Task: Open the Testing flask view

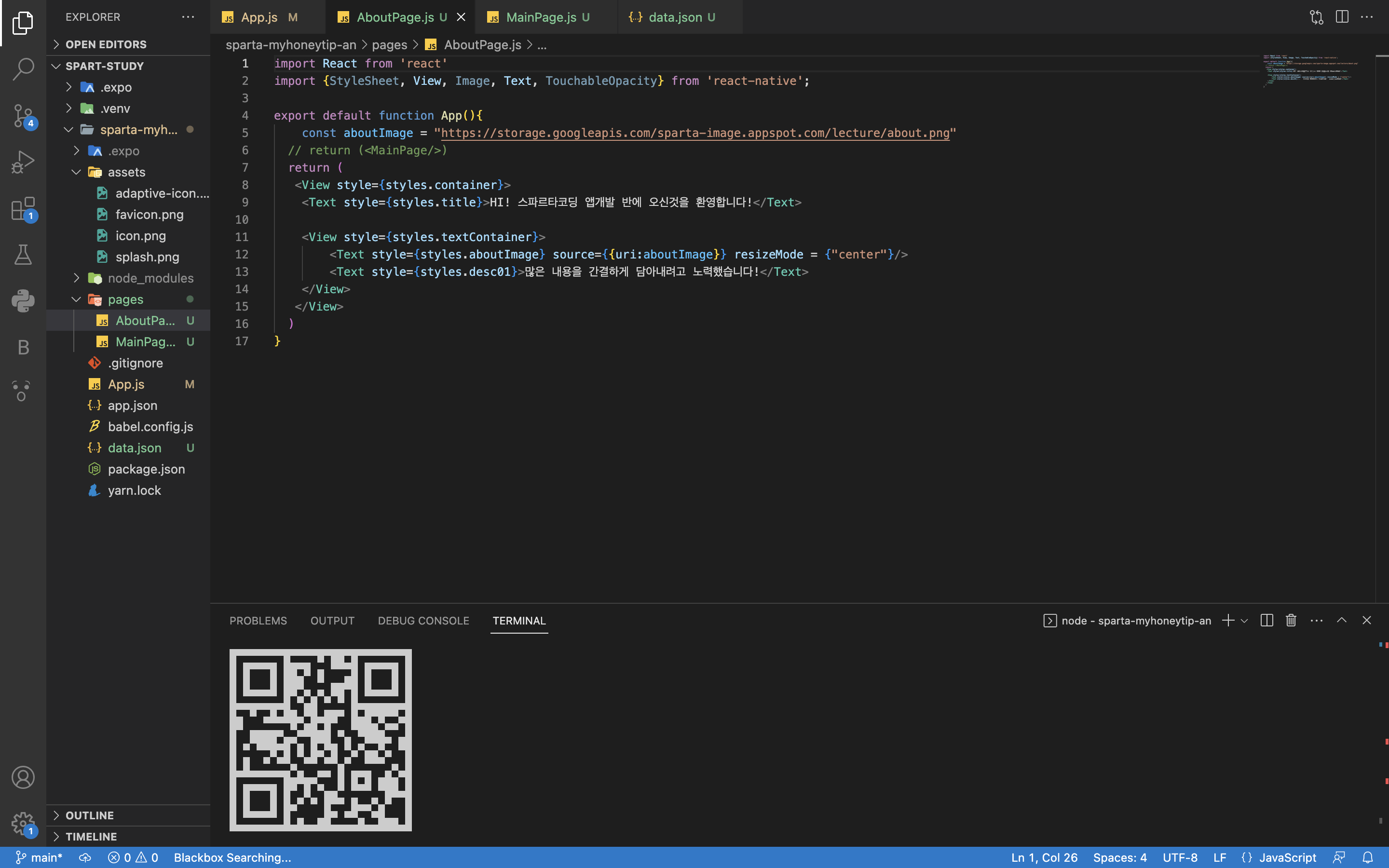Action: (23, 254)
